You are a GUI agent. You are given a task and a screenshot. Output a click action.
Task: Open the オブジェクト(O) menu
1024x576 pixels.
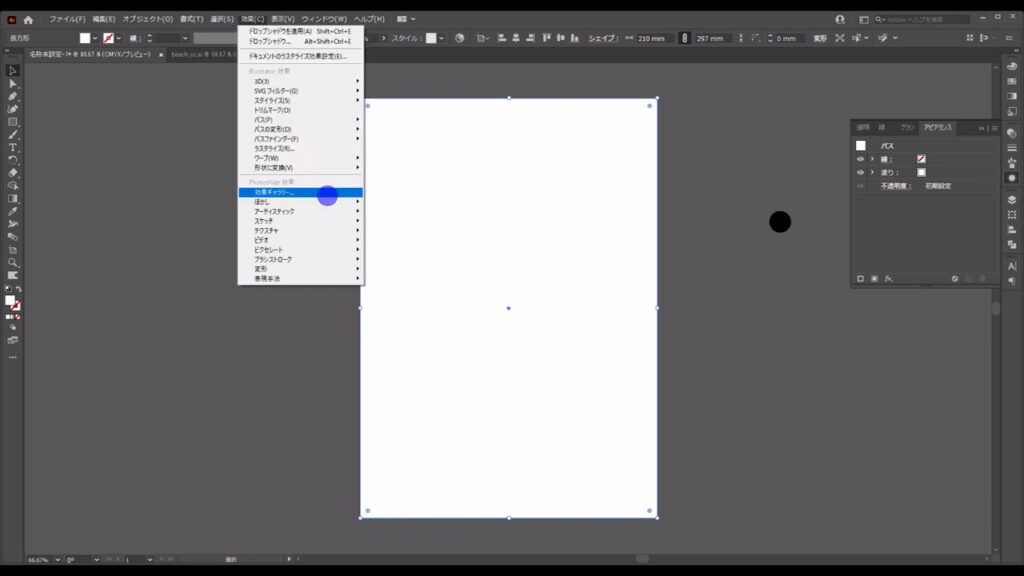(148, 20)
